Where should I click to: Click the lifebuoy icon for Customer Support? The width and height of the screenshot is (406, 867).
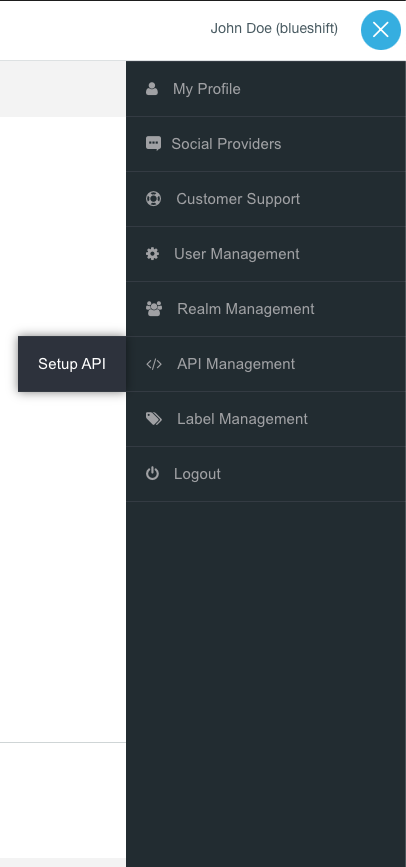pyautogui.click(x=153, y=199)
